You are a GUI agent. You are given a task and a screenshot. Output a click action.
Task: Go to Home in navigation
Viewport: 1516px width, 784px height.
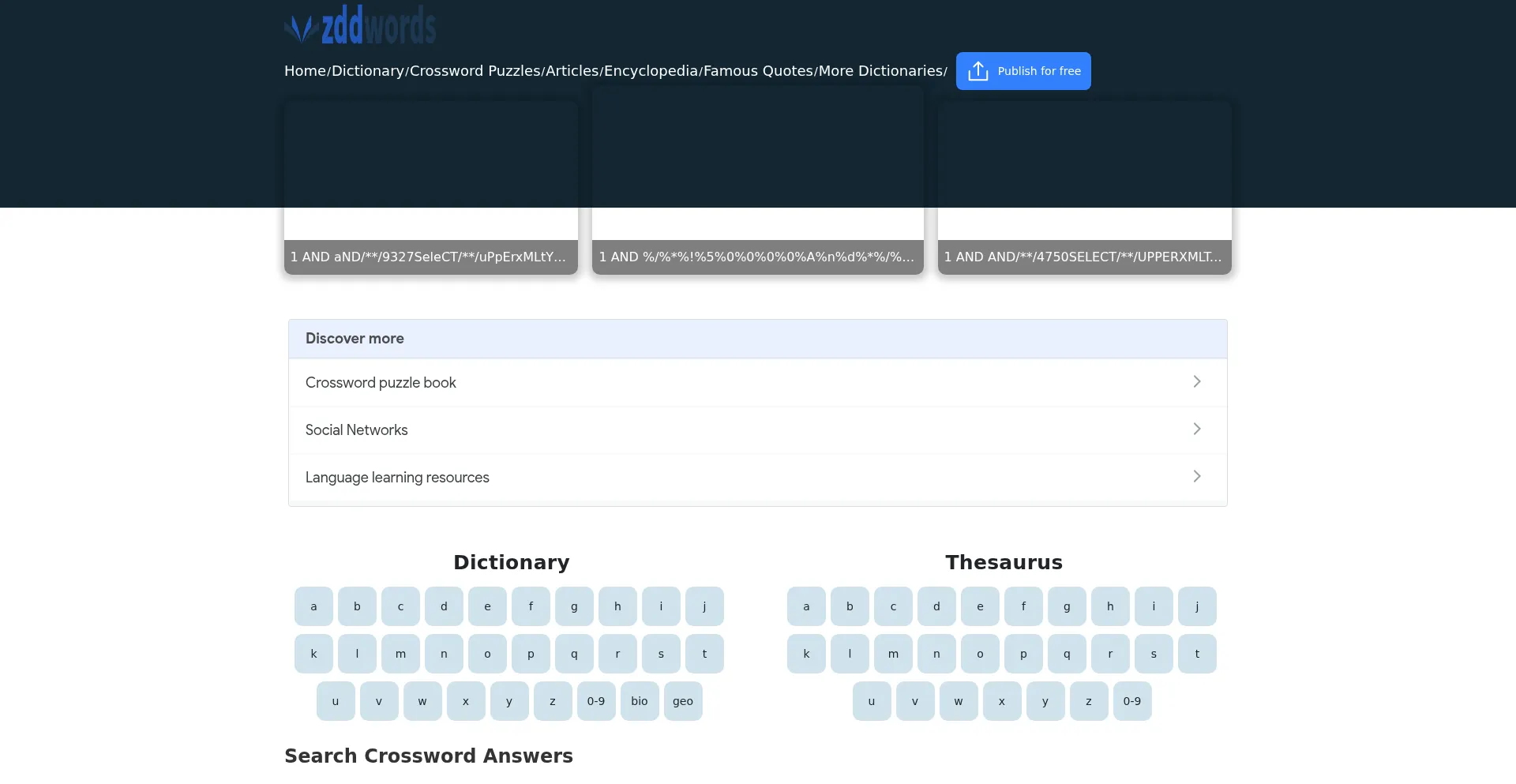305,71
